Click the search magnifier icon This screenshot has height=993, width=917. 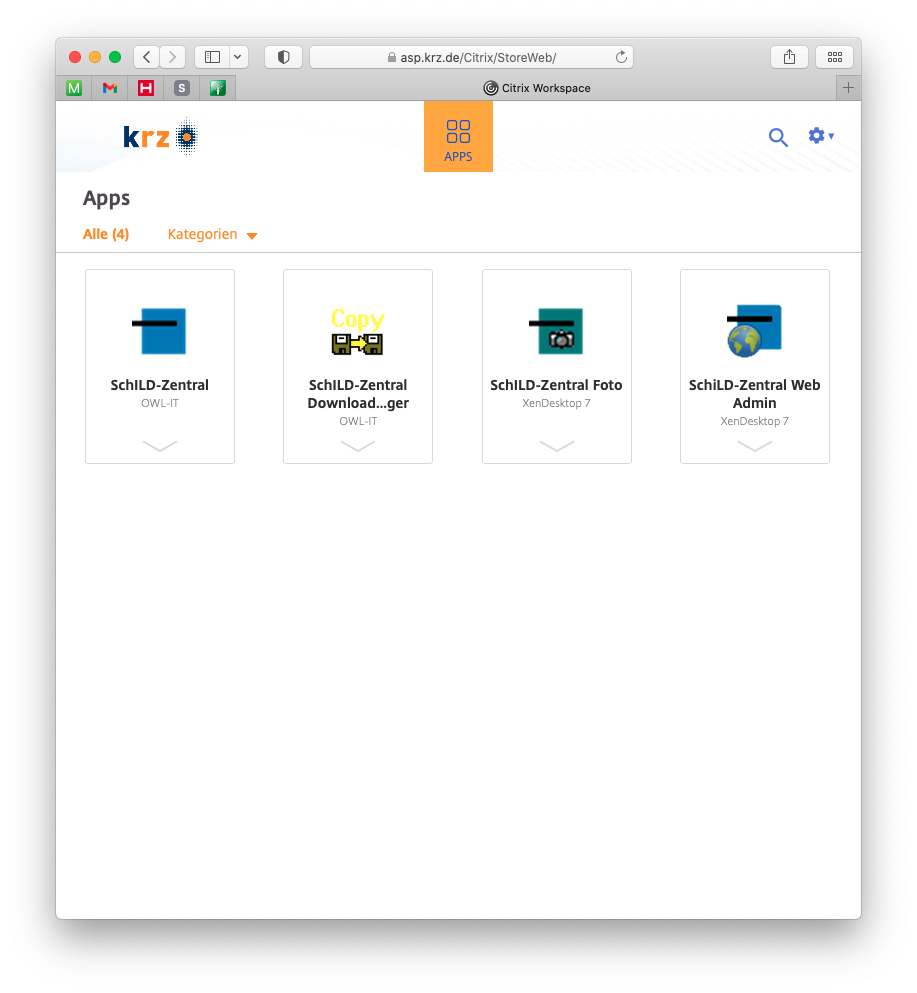(x=778, y=137)
